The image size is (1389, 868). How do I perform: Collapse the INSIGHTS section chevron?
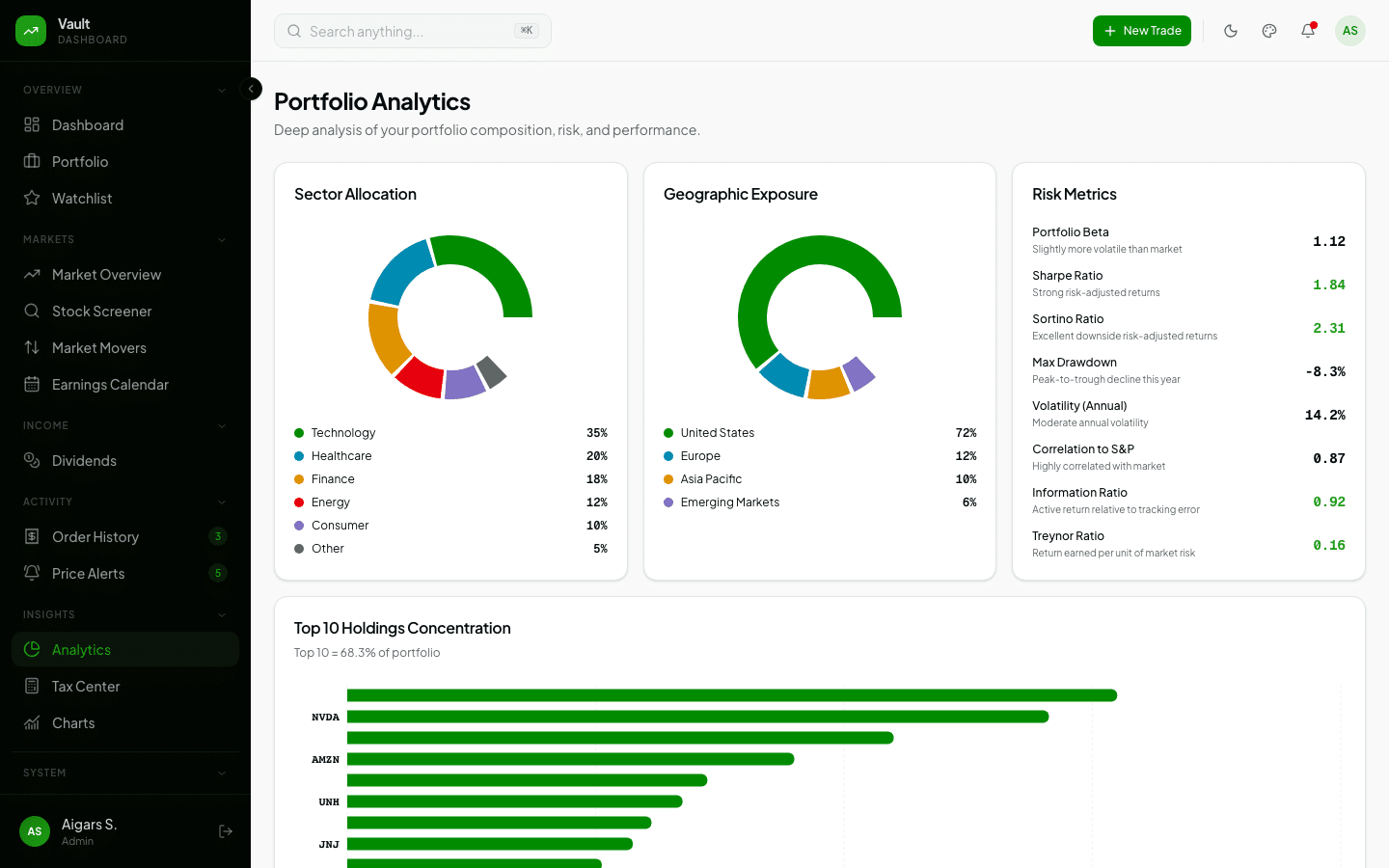(x=223, y=613)
